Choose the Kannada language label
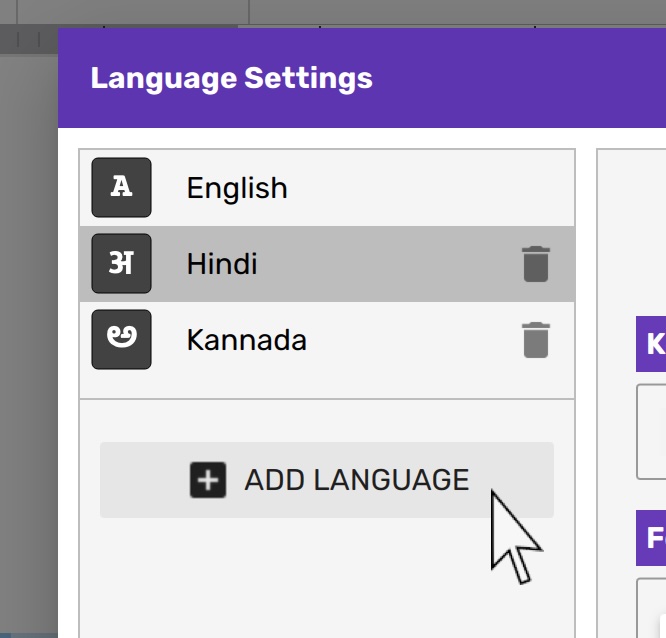 (x=246, y=340)
